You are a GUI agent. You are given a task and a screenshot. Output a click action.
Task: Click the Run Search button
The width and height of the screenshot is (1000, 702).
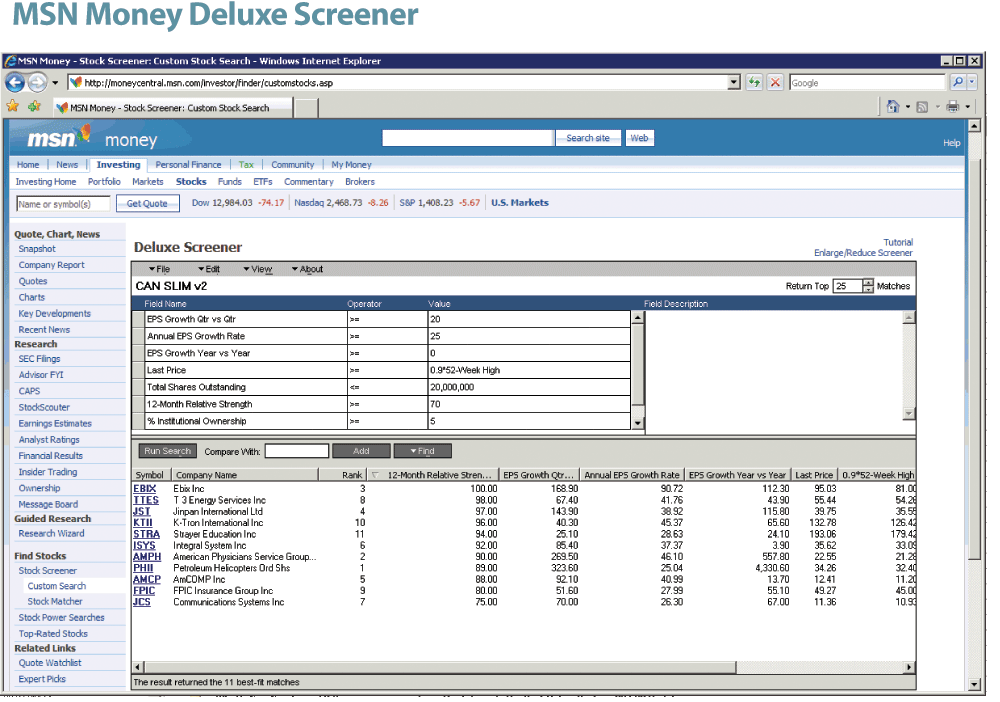[166, 450]
